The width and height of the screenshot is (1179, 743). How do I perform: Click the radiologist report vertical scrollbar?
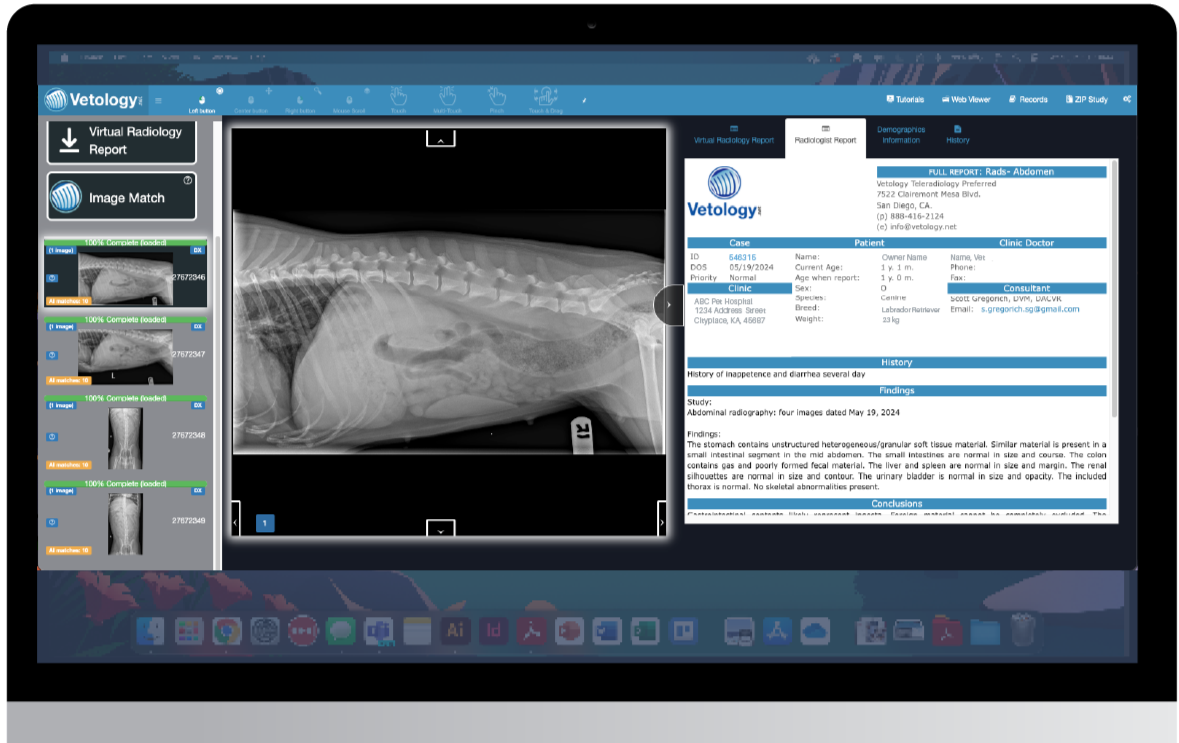point(1113,290)
